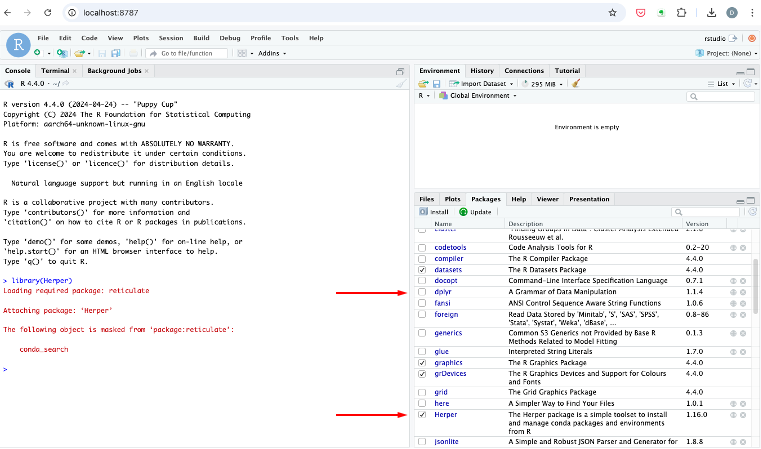Load workspace via Environment folder icon
The width and height of the screenshot is (761, 449).
pos(423,83)
